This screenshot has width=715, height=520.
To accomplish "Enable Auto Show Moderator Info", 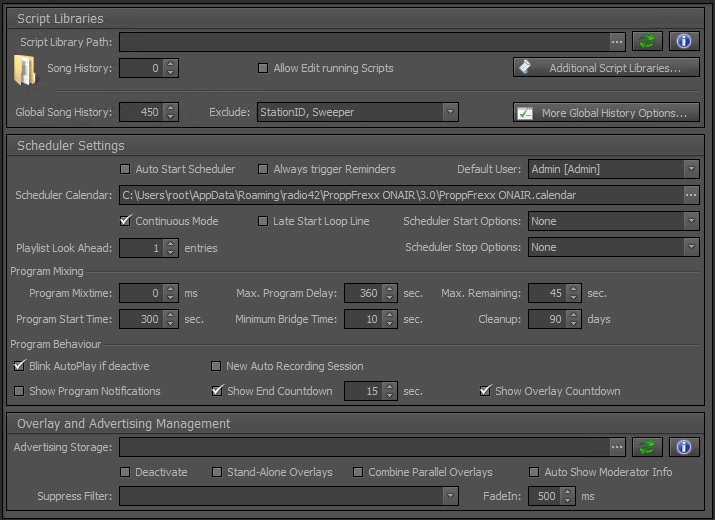I will coord(534,472).
